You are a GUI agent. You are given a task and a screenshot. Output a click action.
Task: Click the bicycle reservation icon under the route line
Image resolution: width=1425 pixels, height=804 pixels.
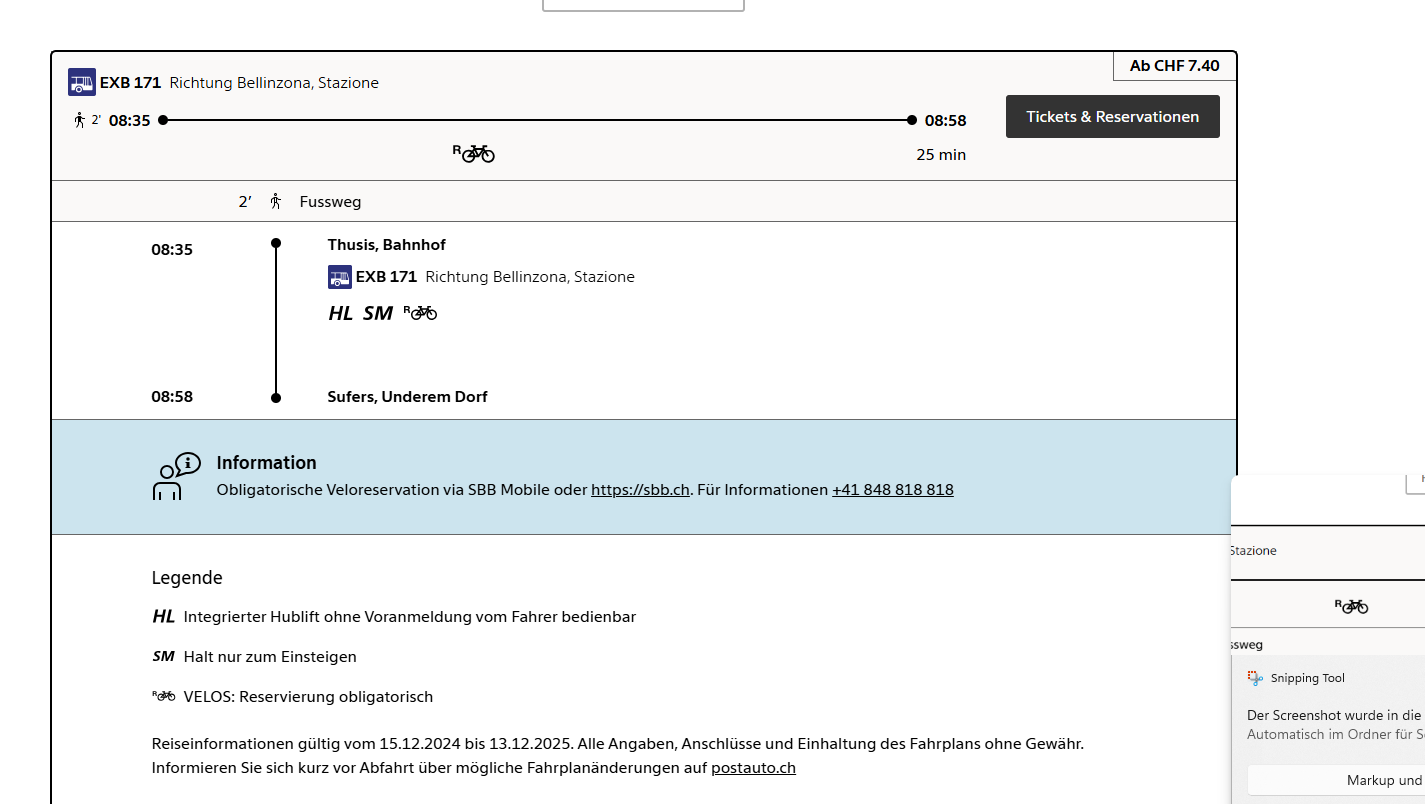(474, 153)
